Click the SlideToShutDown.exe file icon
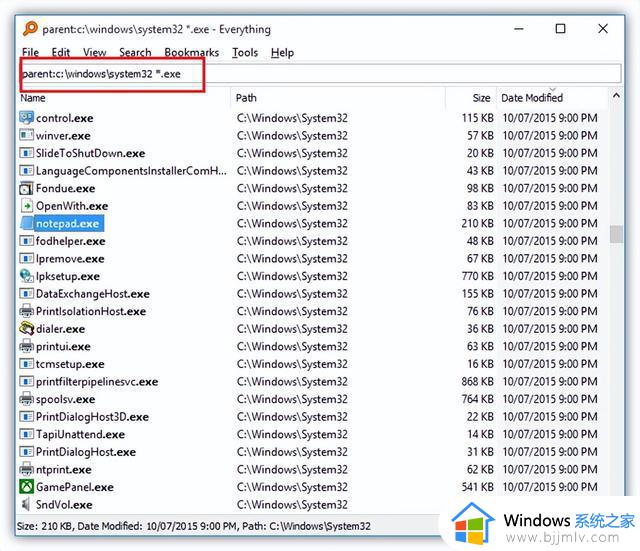Viewport: 640px width, 551px height. click(27, 153)
